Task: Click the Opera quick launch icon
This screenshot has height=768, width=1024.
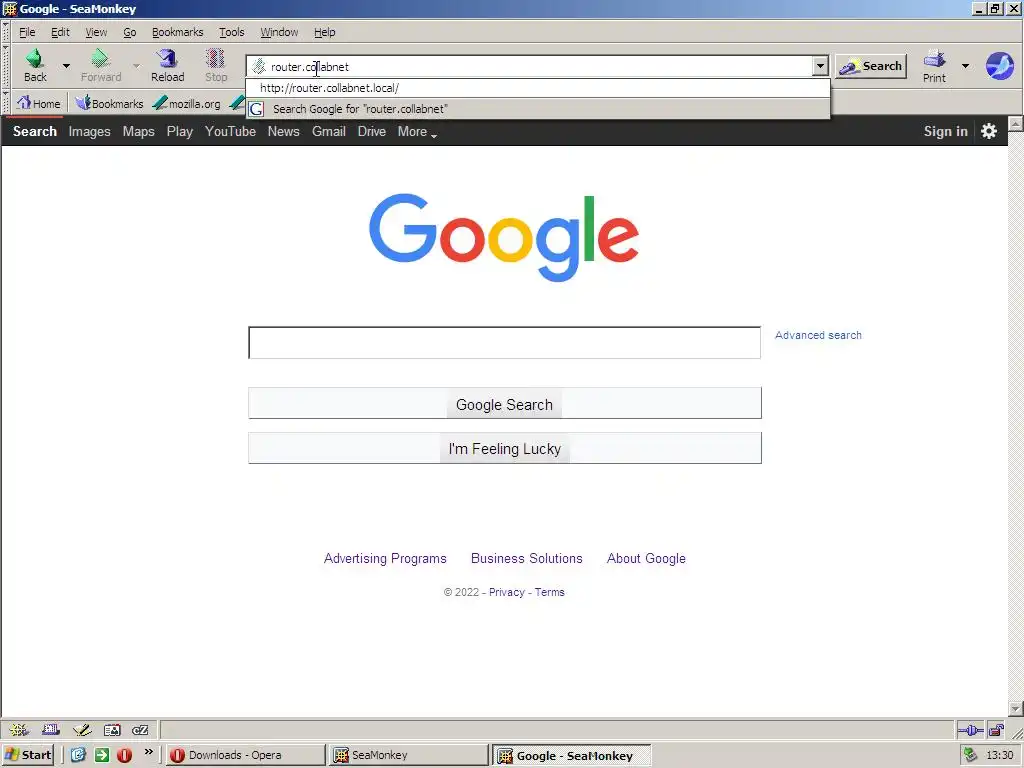Action: 124,756
